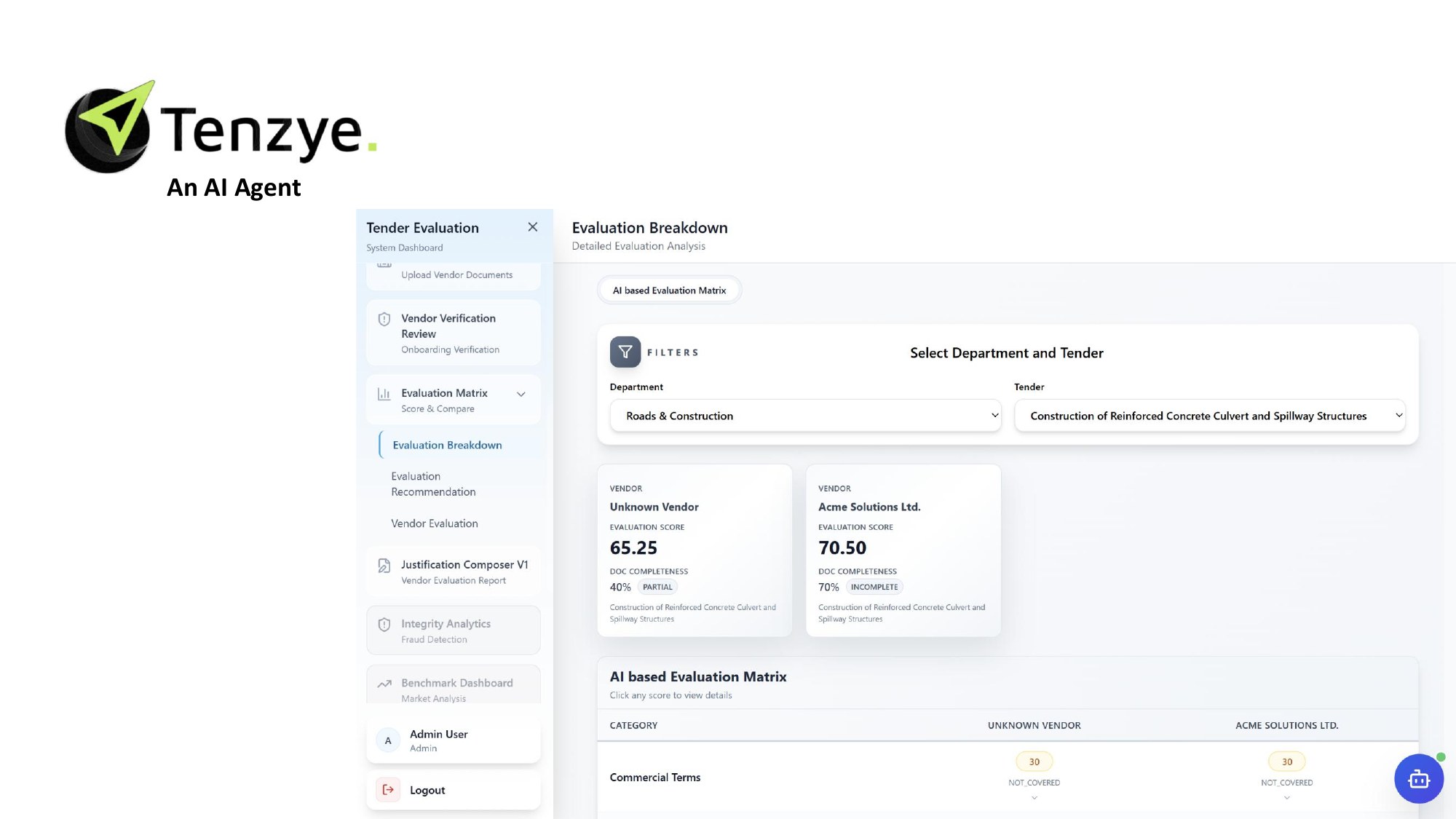
Task: Click the Tenzye logo
Action: point(221,127)
